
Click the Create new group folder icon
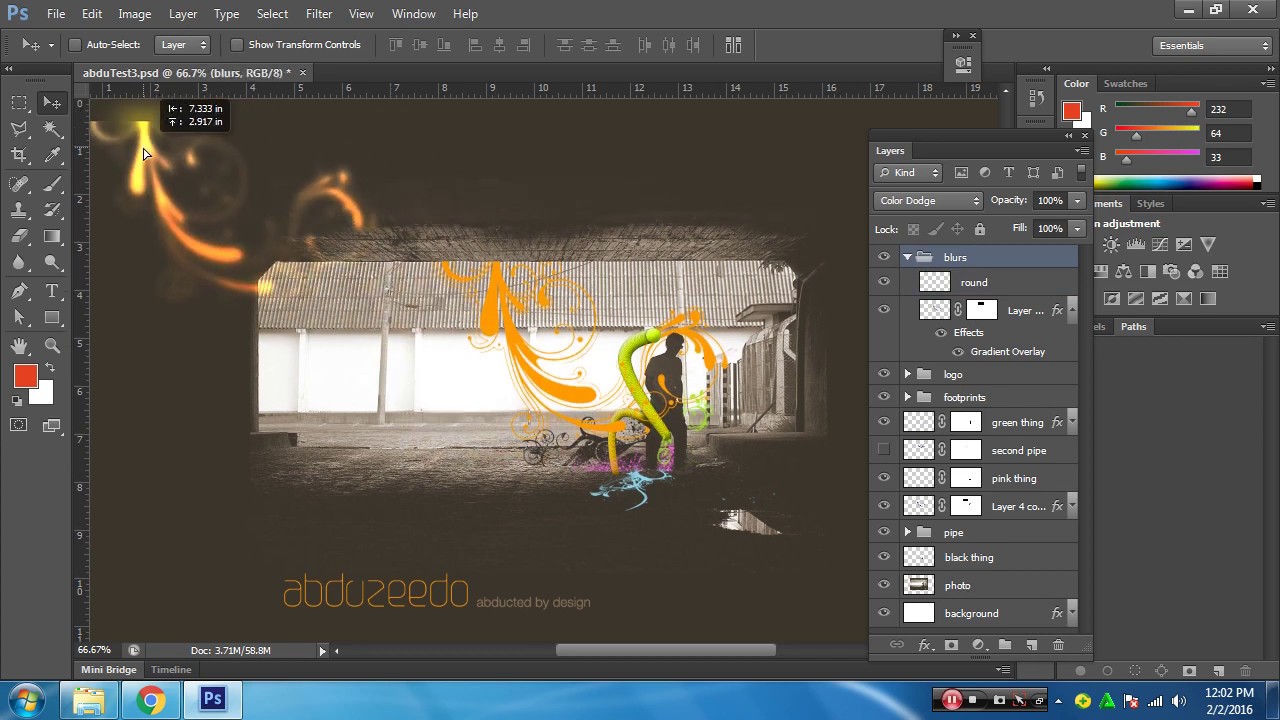coord(1005,645)
